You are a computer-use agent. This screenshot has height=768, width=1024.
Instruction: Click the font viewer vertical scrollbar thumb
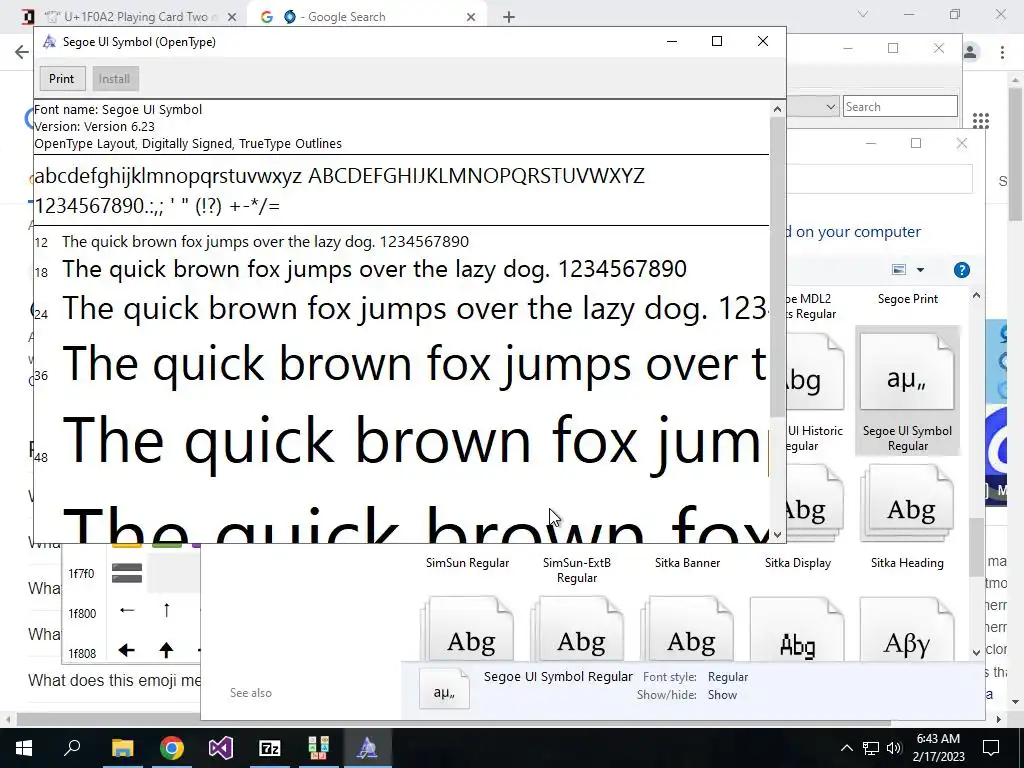(x=776, y=268)
